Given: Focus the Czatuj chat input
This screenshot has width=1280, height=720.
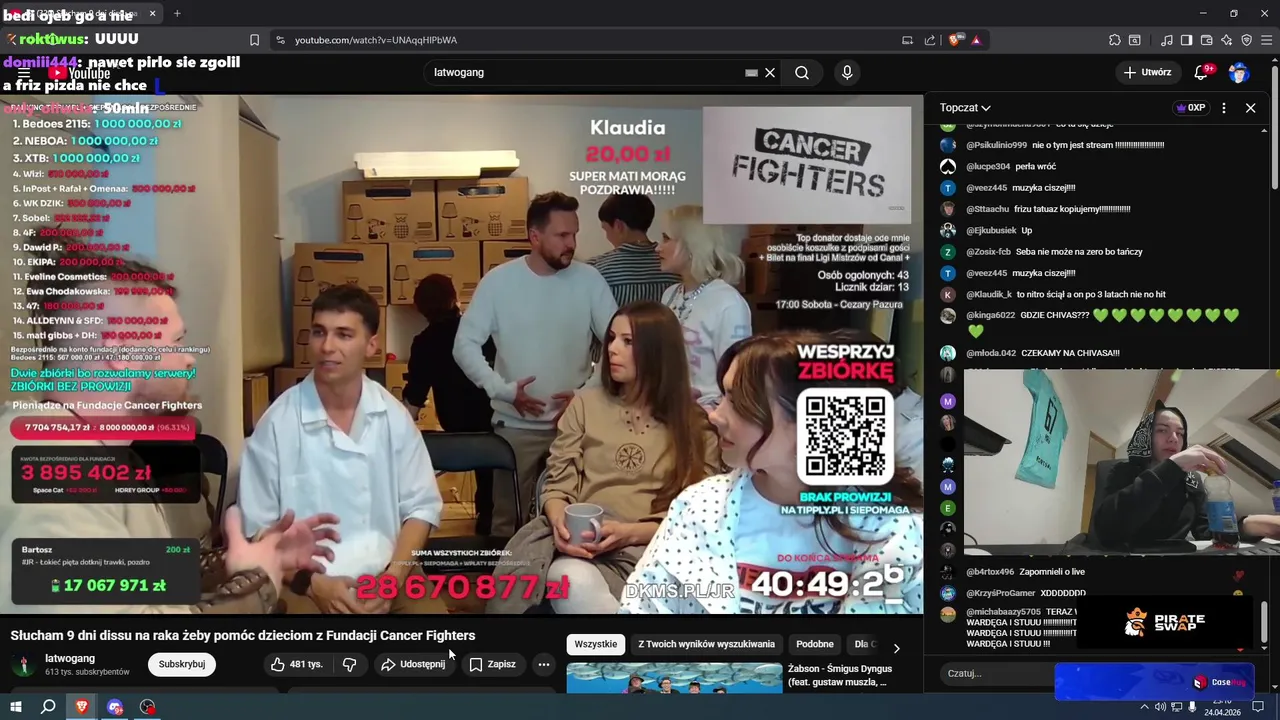Looking at the screenshot, I should (x=998, y=673).
